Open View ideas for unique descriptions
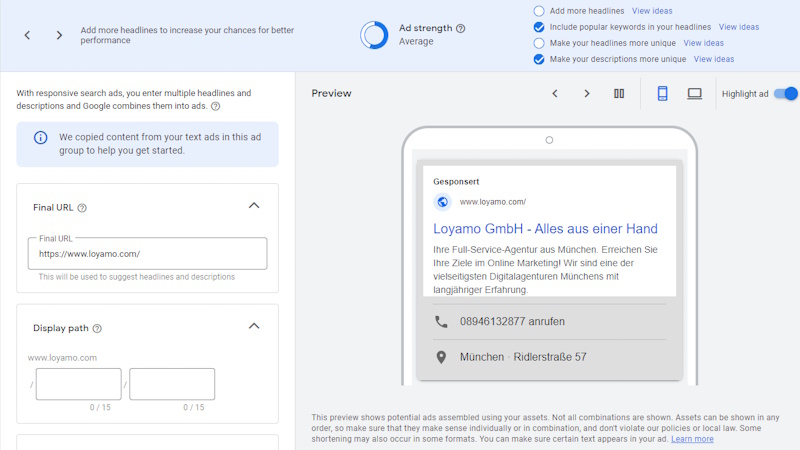 coord(714,59)
